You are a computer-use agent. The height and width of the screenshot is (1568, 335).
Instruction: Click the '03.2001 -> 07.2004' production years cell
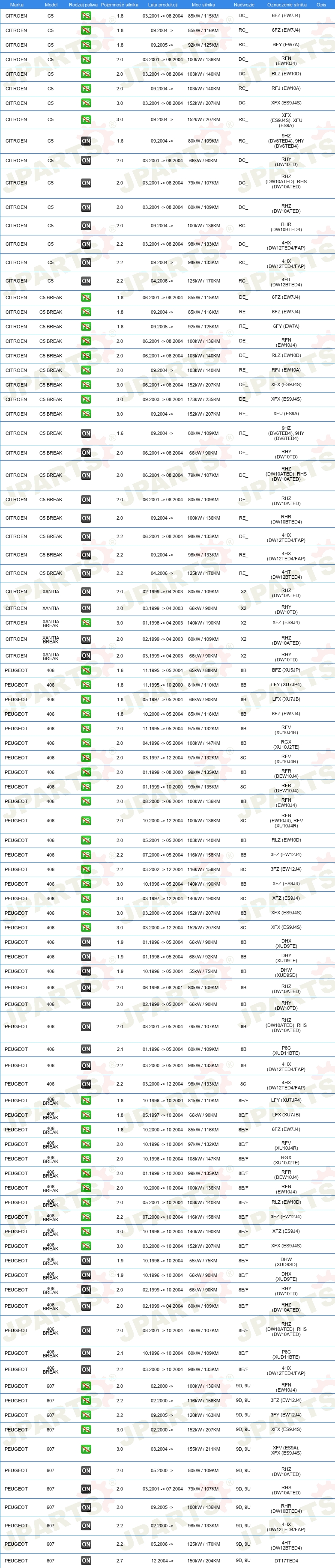coord(163,1489)
